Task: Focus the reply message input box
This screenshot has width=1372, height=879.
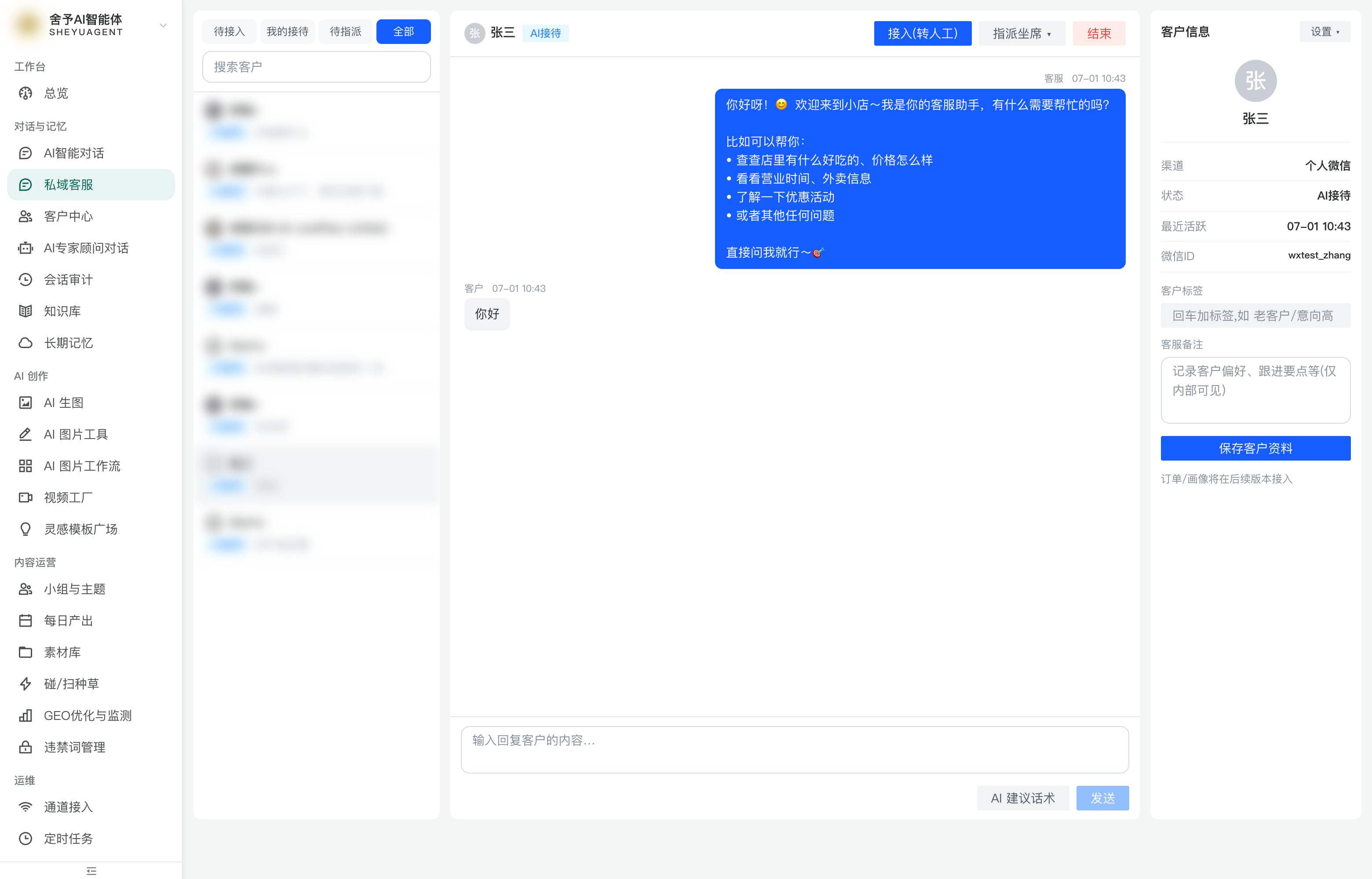Action: 795,749
